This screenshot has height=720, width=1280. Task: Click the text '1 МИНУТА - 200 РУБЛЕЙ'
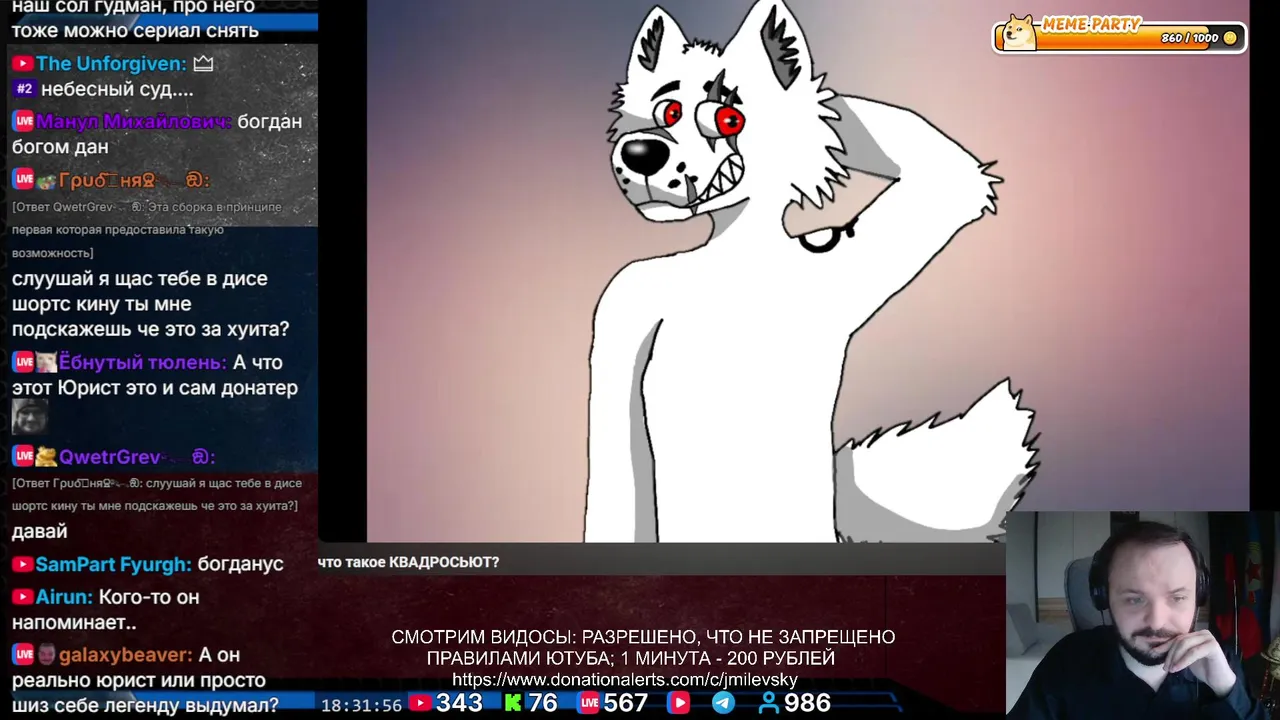[728, 659]
